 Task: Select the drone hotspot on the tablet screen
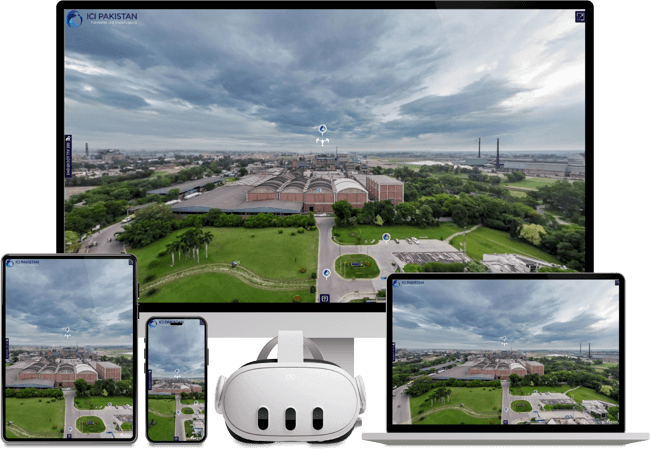click(68, 333)
